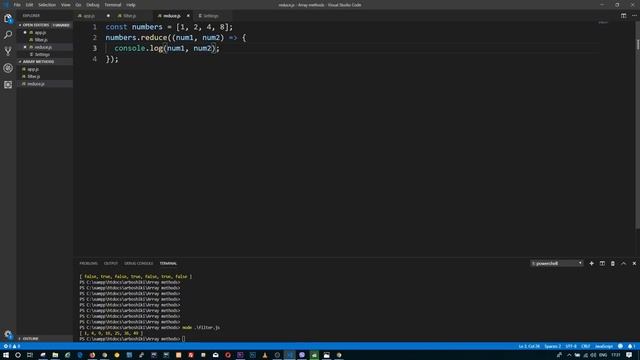This screenshot has height=360, width=640.
Task: Split the terminal panel
Action: (602, 263)
